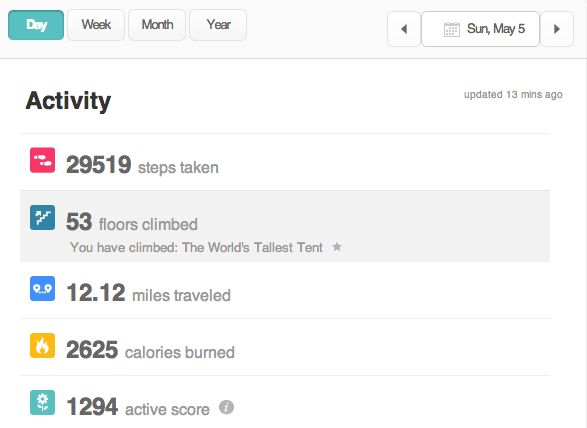Go to previous day with left arrow
The image size is (587, 428).
pyautogui.click(x=404, y=29)
